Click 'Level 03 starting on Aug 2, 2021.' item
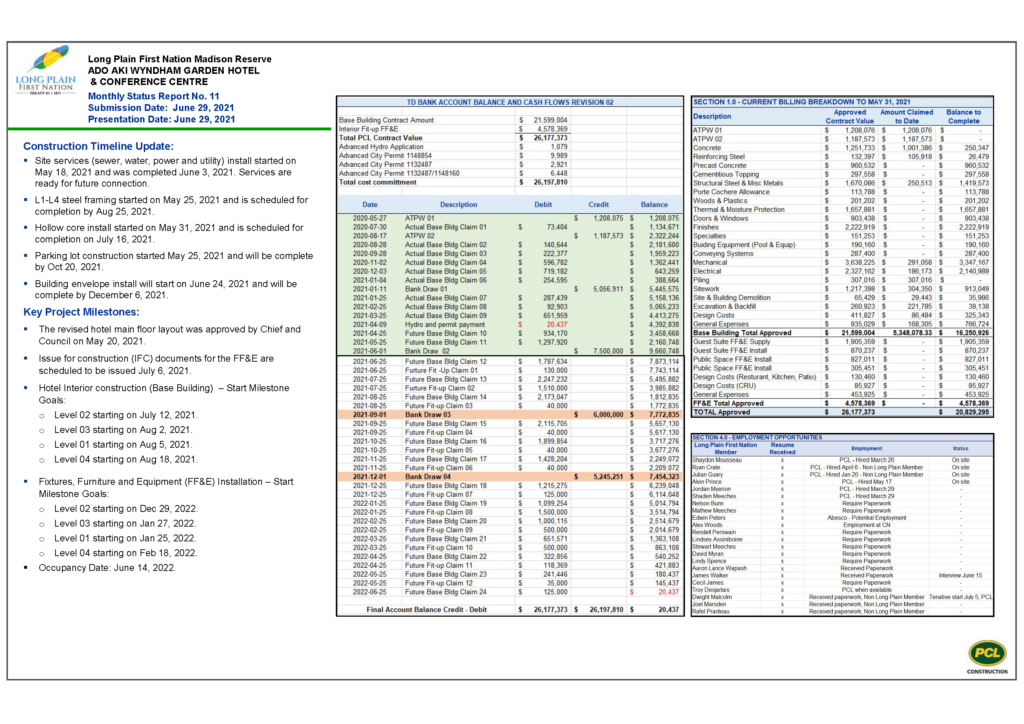The height and width of the screenshot is (724, 1024). pyautogui.click(x=123, y=430)
